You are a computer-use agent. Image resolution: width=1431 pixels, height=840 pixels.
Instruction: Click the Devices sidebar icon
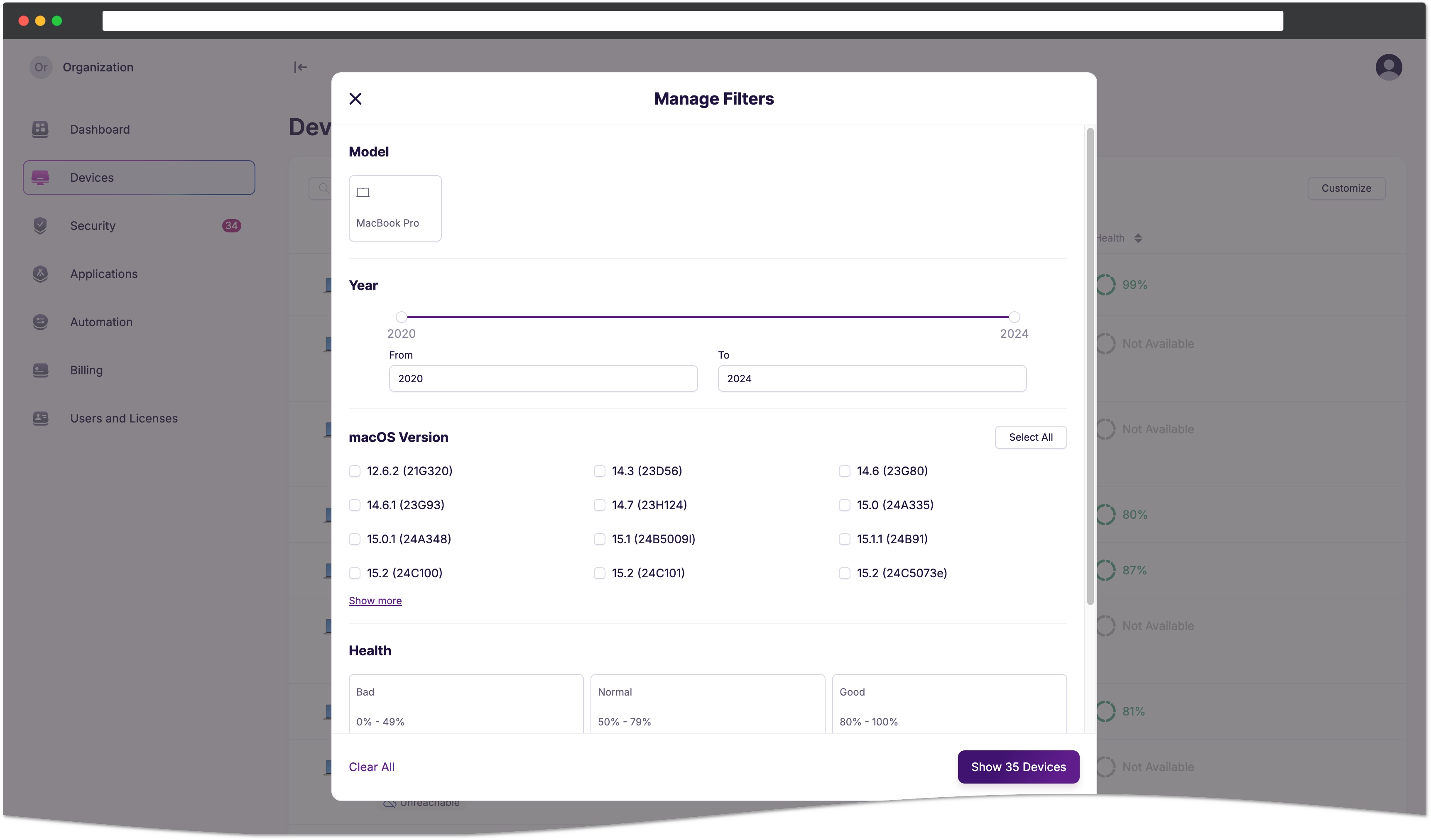(x=40, y=177)
